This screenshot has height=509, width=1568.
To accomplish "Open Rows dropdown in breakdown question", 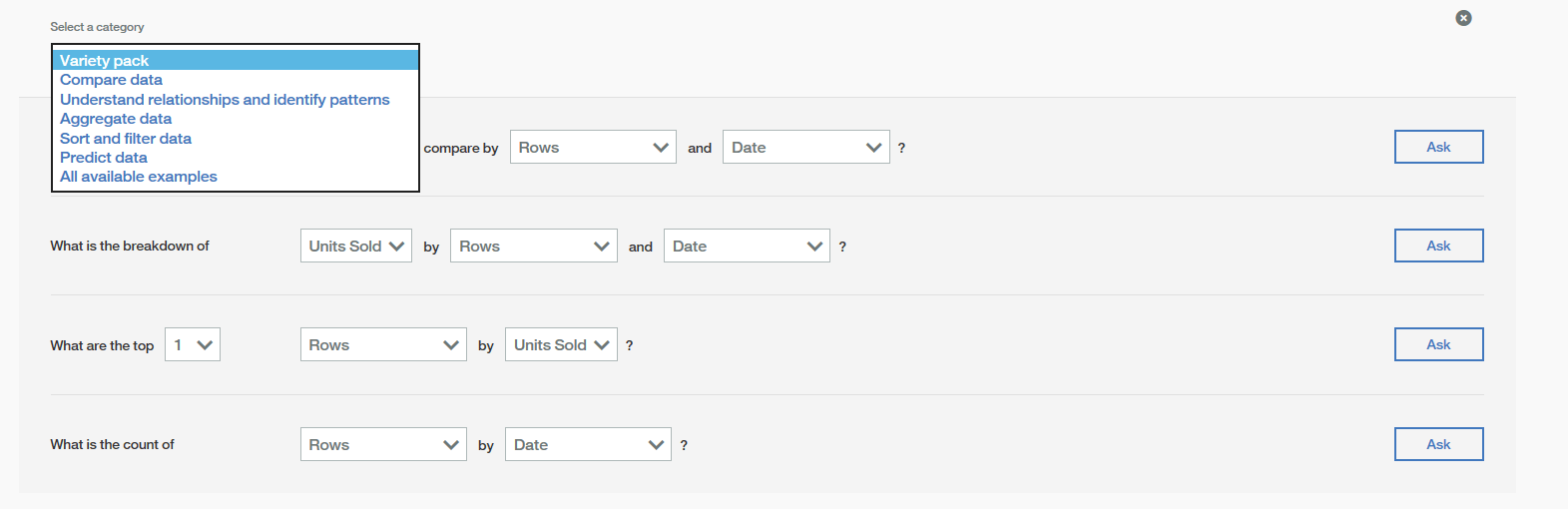I will (534, 246).
